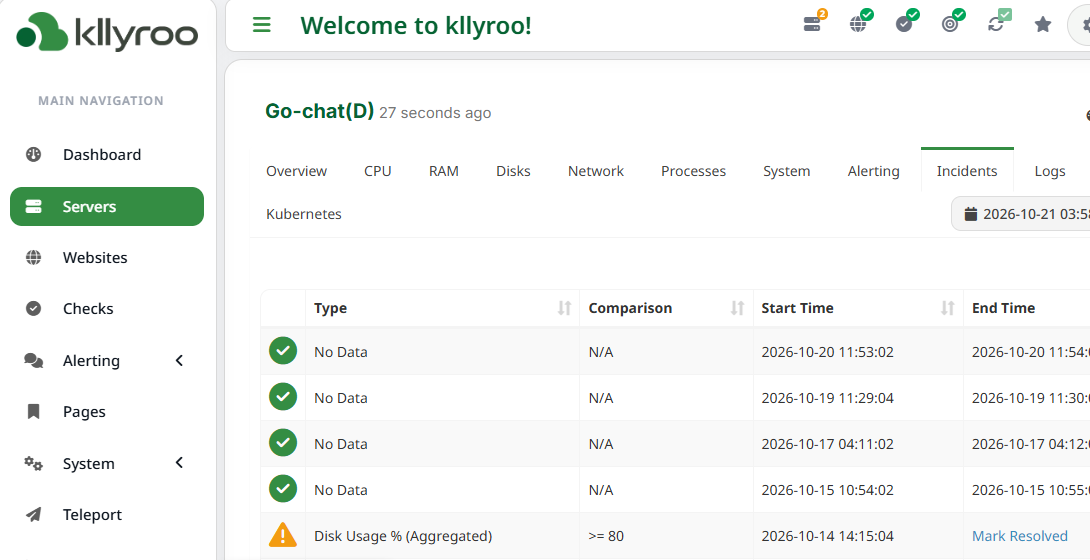Open the target status icon in header

point(950,24)
